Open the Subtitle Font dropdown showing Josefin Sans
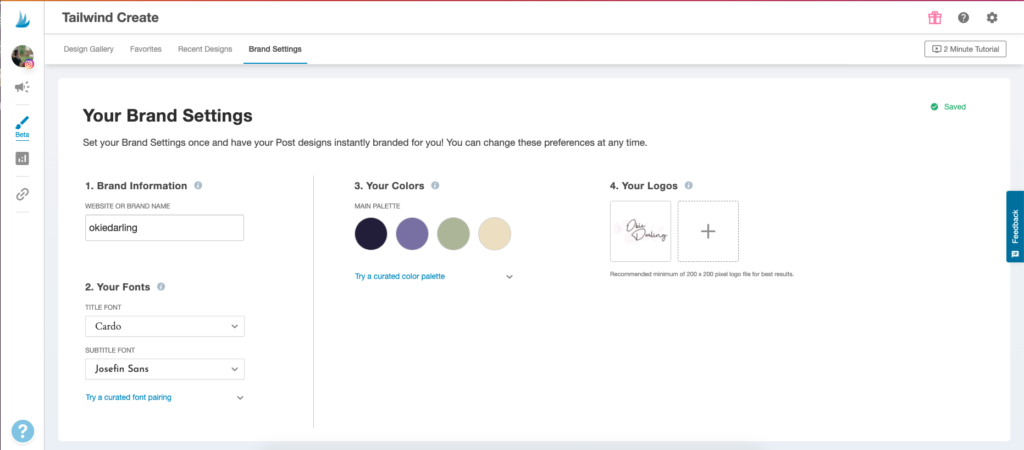 165,369
